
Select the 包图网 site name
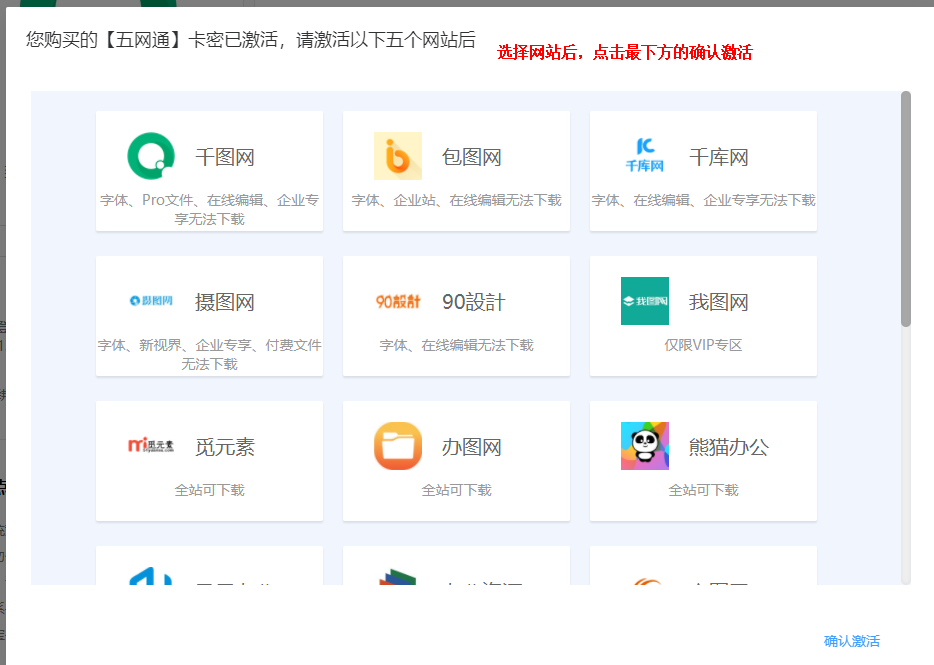472,157
